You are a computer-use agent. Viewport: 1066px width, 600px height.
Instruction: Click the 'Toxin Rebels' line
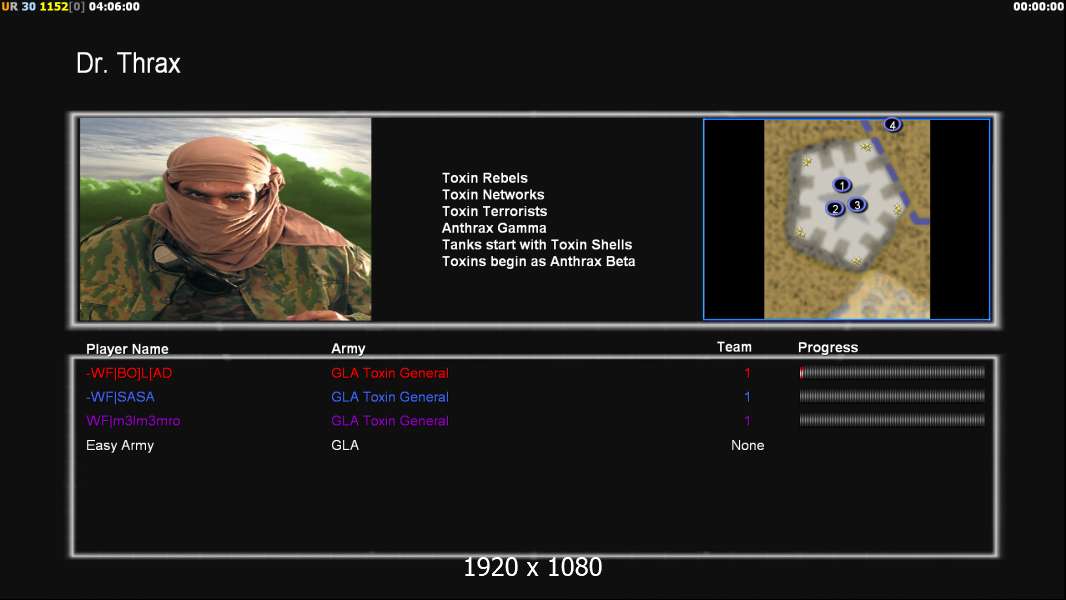point(485,178)
